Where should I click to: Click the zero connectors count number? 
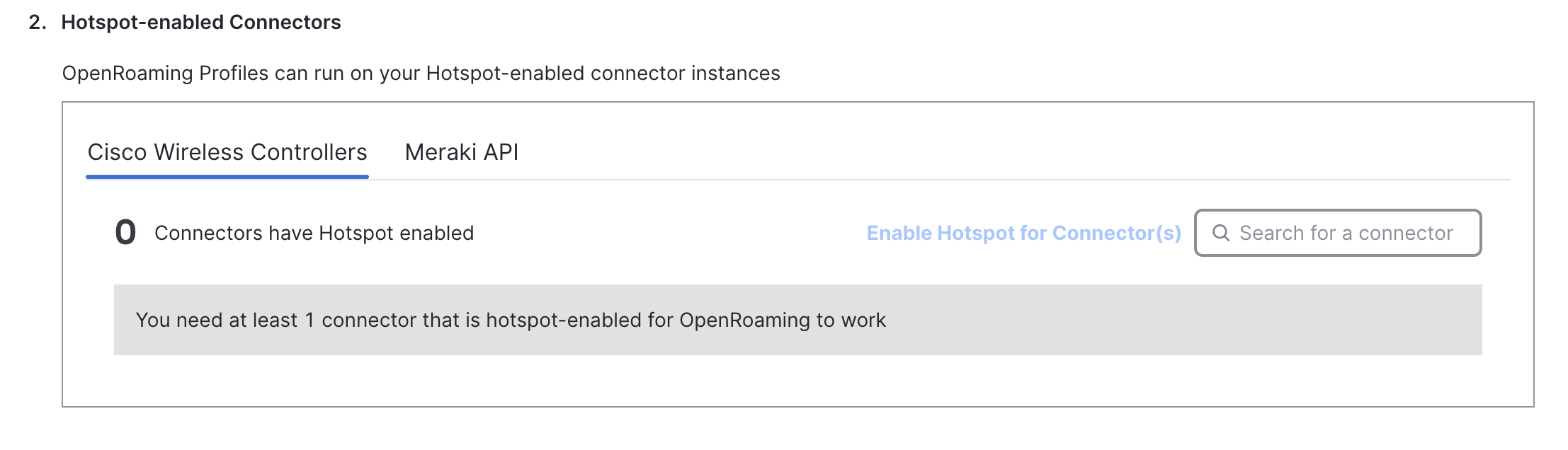(x=125, y=232)
